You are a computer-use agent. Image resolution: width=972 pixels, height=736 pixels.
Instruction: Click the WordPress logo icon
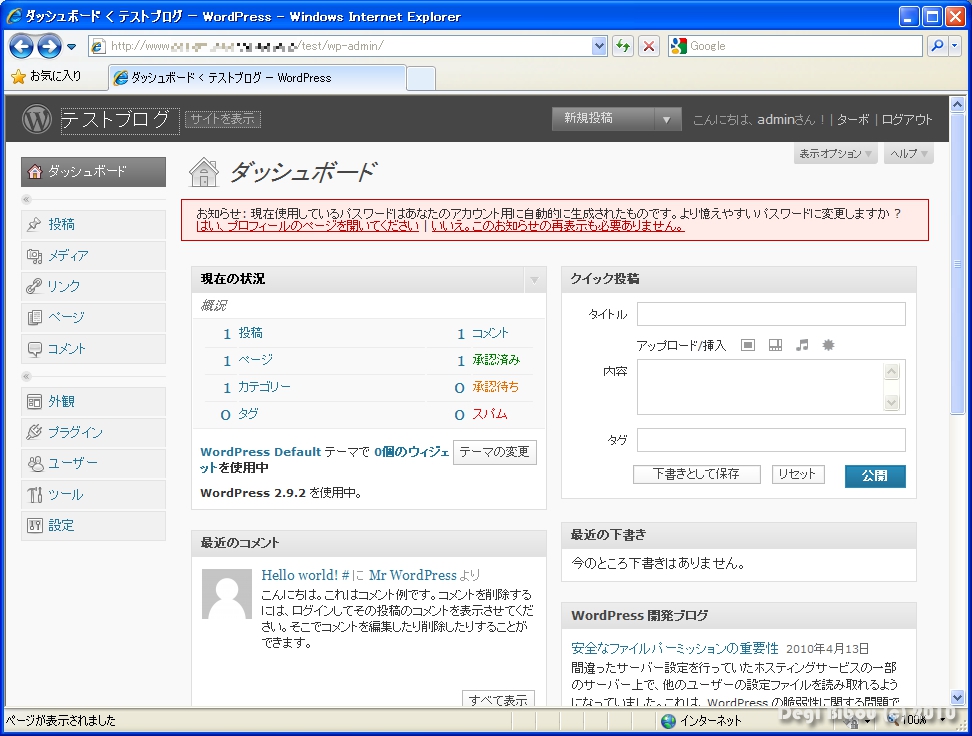tap(37, 118)
